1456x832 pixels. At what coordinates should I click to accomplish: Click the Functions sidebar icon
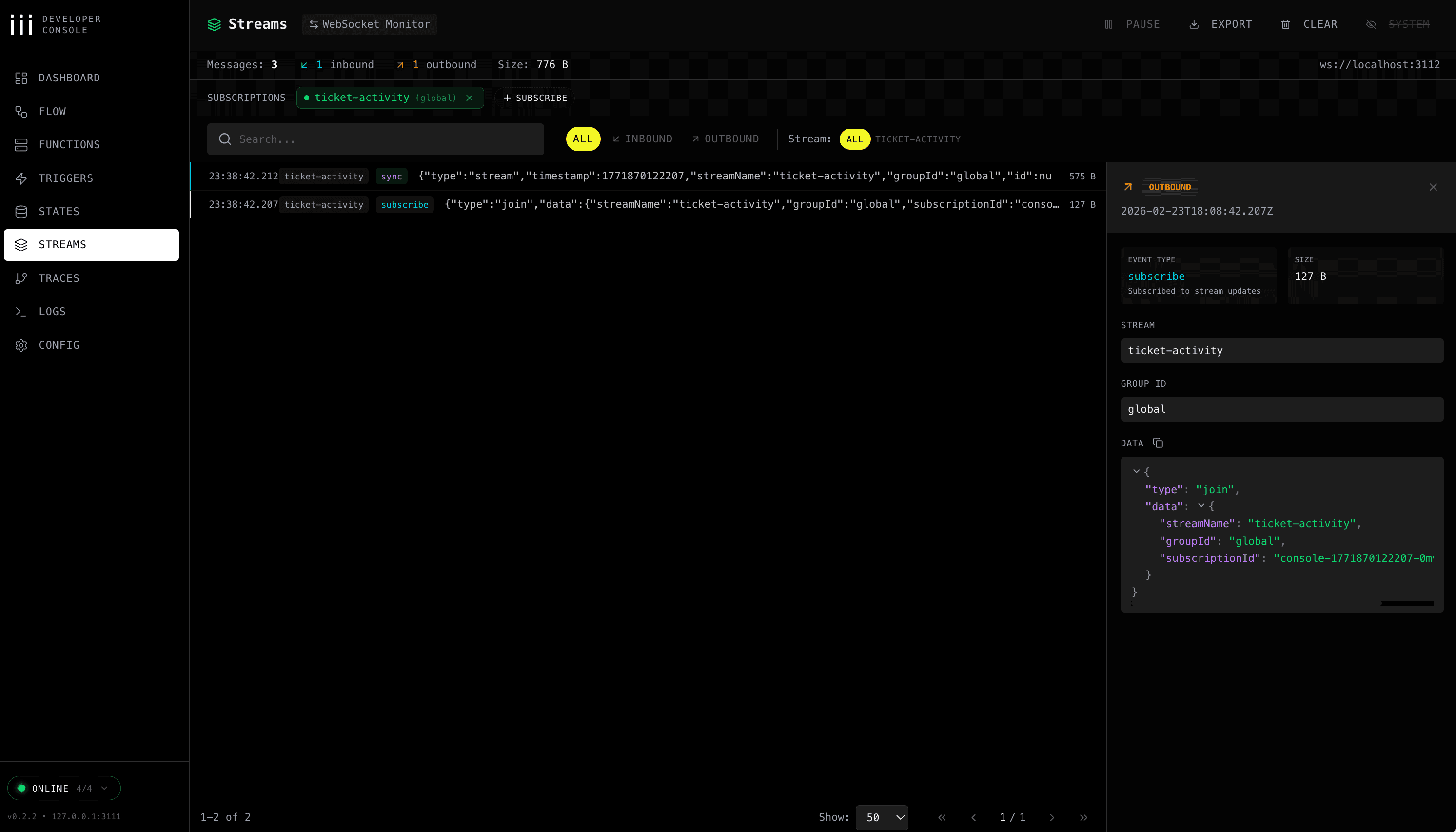(x=21, y=144)
